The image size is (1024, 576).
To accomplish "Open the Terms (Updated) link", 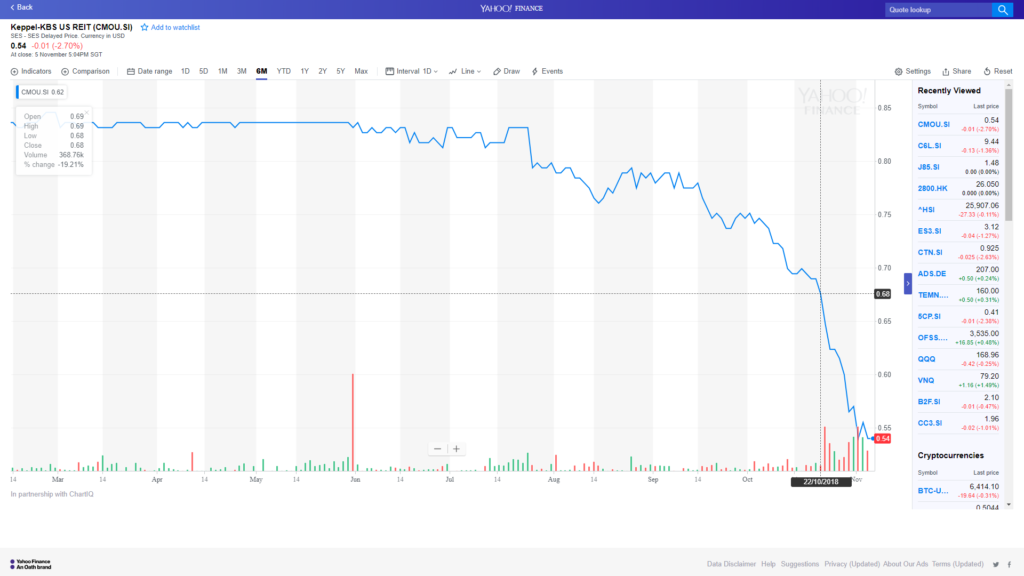I will click(957, 564).
